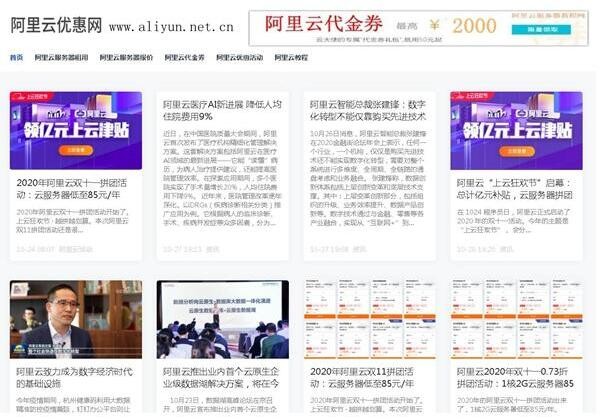Open article 阿里云致力成为数字经济时代的基础设施

(74, 377)
